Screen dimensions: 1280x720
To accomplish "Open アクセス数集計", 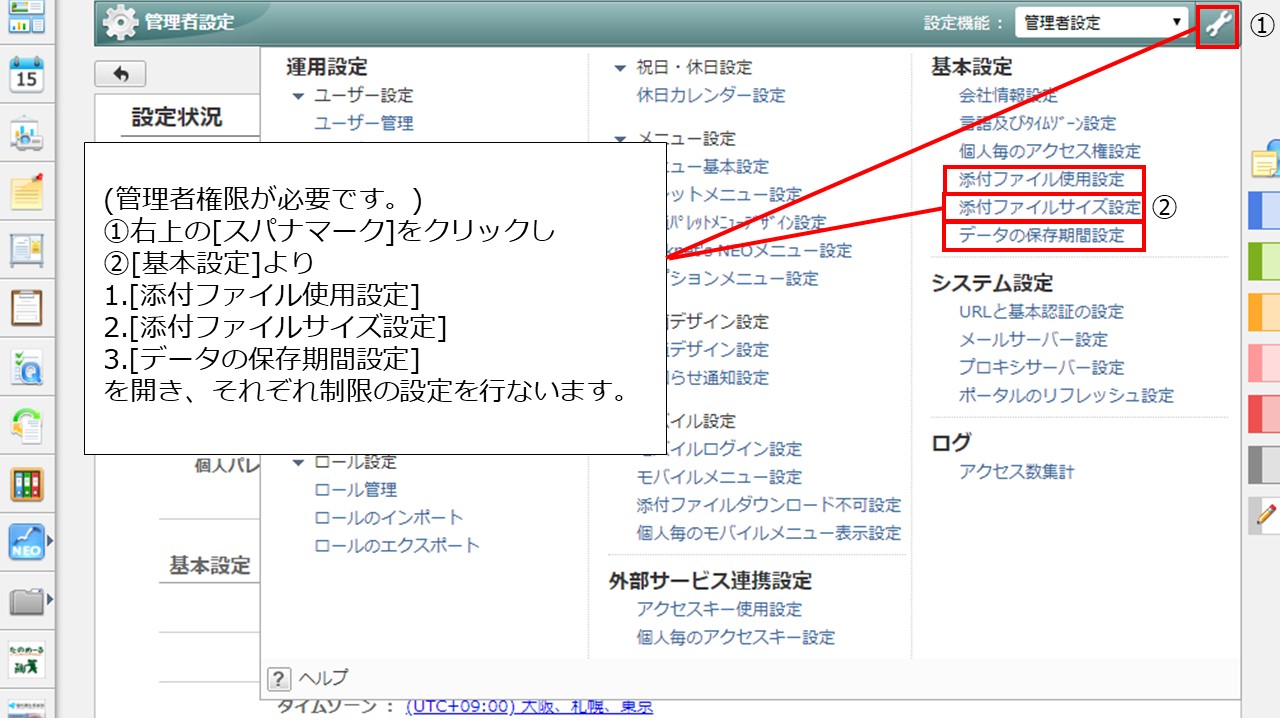I will click(1016, 471).
